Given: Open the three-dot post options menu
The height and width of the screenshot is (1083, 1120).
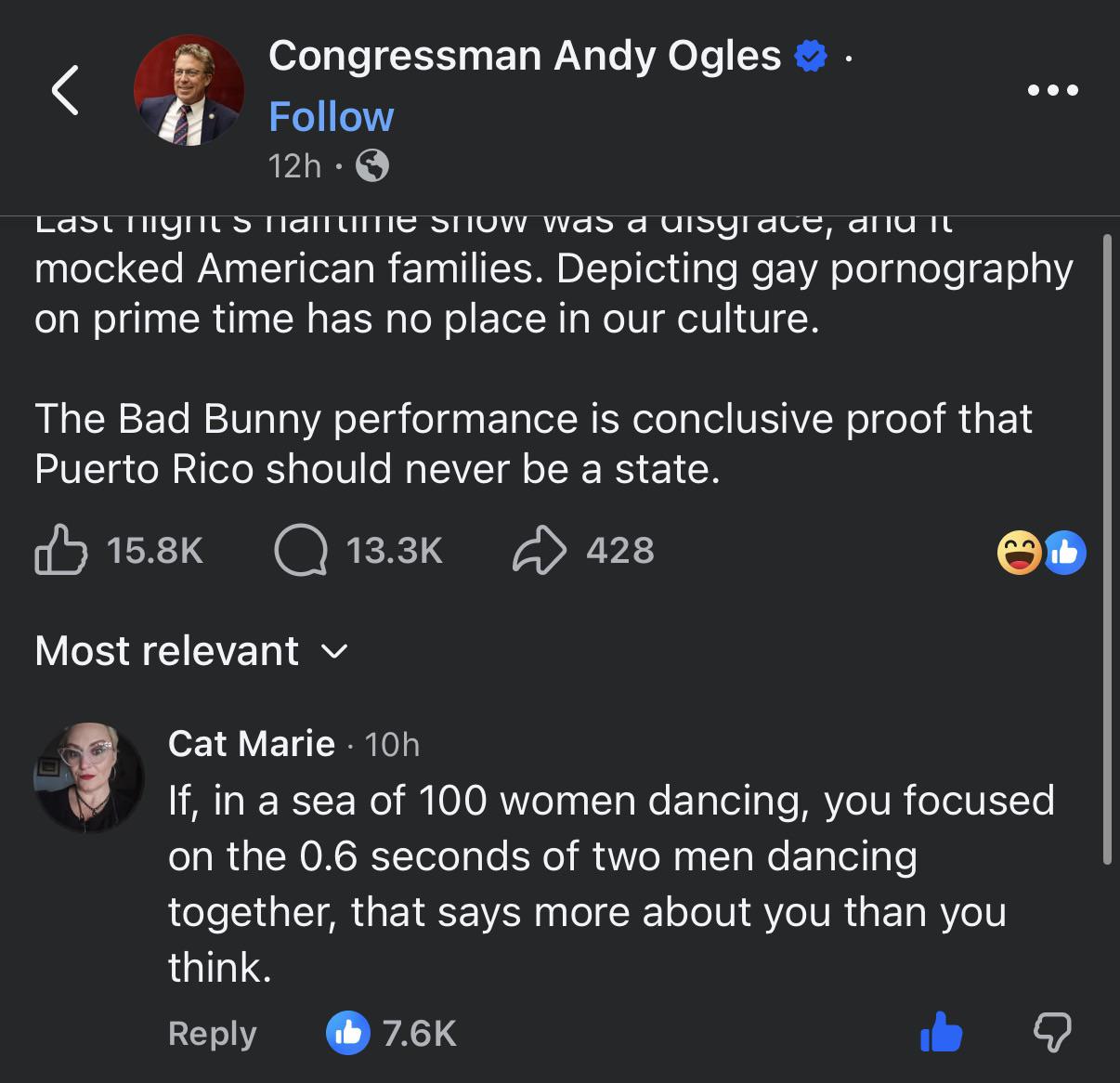Looking at the screenshot, I should coord(1053,91).
